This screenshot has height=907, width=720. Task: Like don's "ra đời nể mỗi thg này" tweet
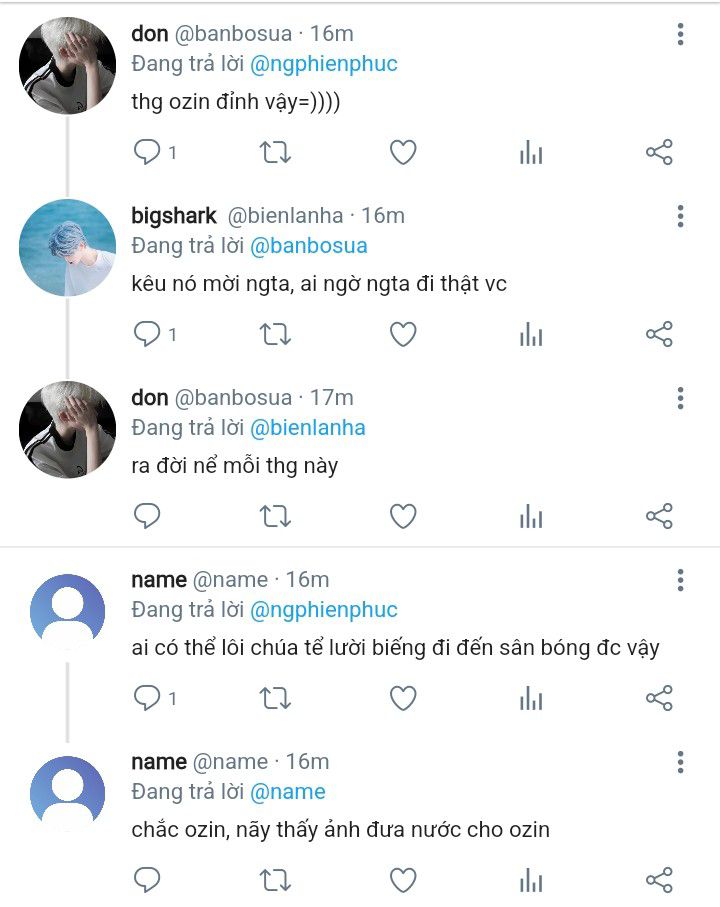[x=403, y=516]
